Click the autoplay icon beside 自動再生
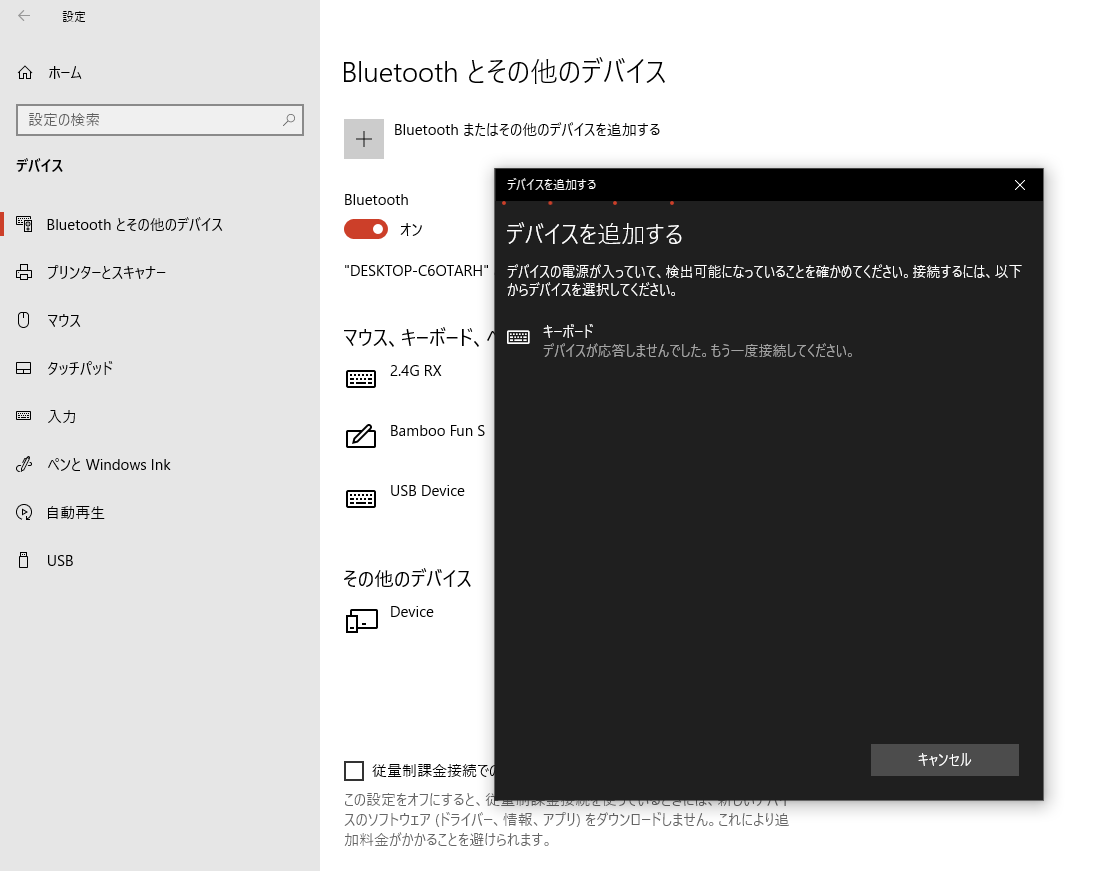The width and height of the screenshot is (1113, 871). [x=24, y=513]
